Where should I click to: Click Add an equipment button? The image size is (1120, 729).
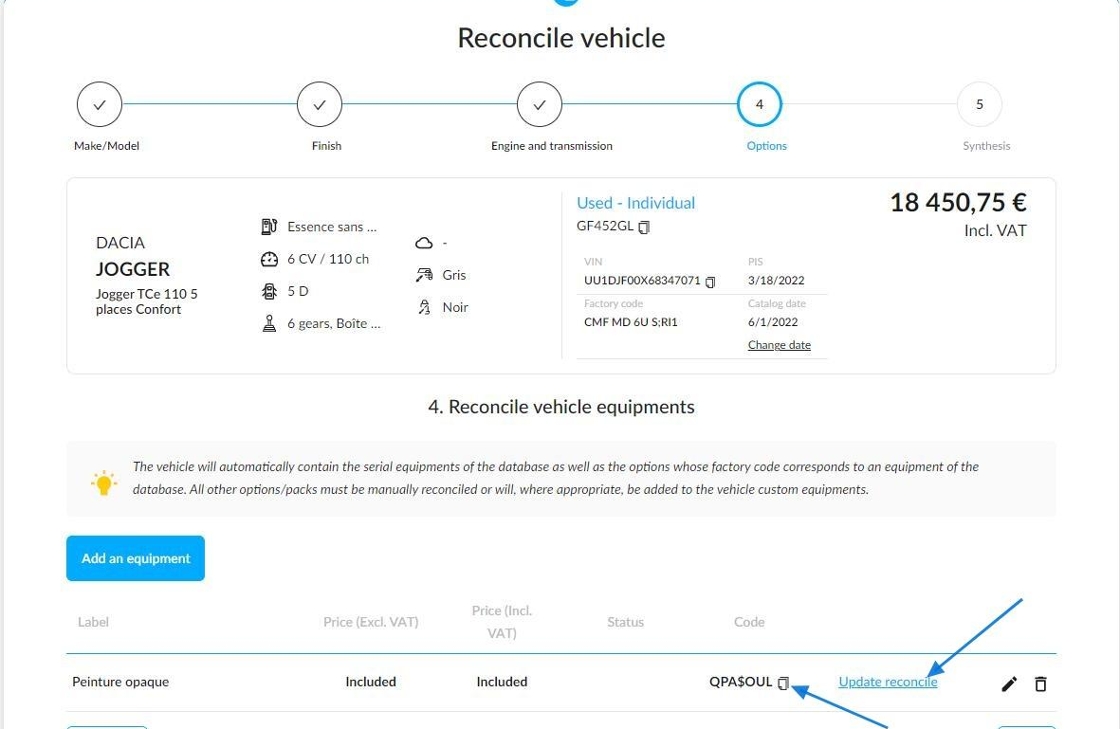[136, 558]
